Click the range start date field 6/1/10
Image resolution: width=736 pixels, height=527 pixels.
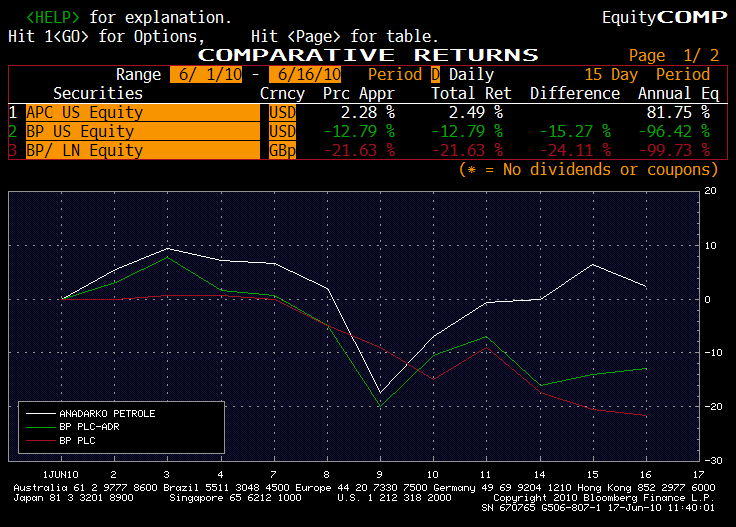[198, 75]
